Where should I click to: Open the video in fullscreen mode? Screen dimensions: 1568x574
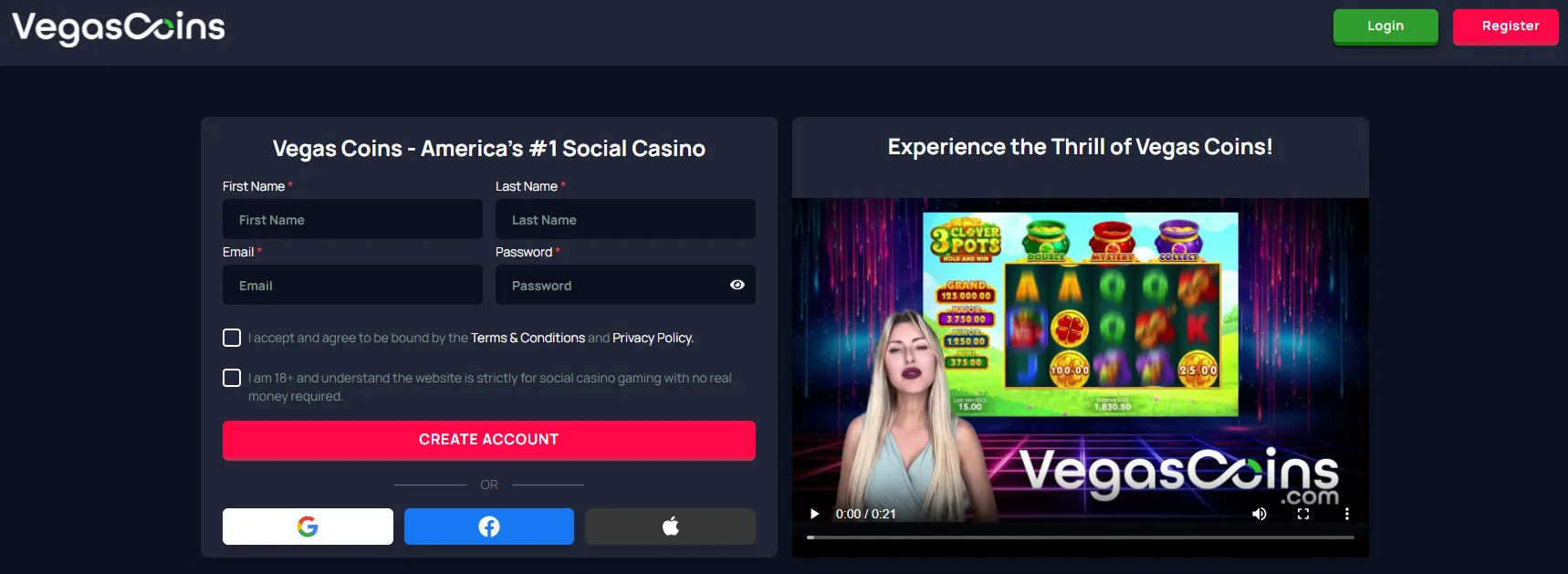pos(1303,514)
